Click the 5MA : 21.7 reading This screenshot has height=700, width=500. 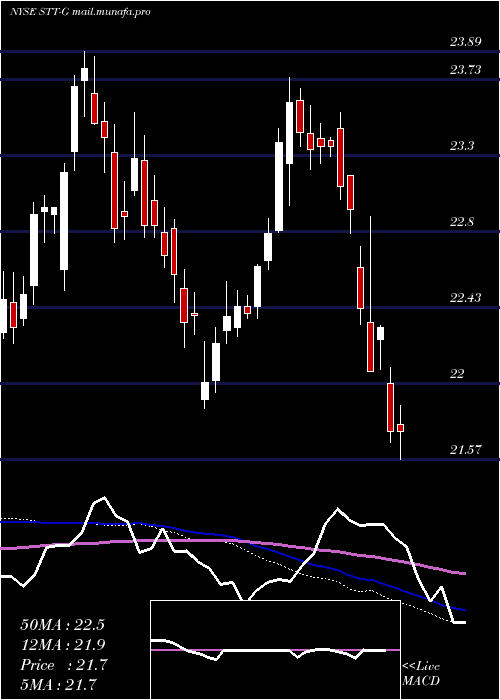[x=59, y=684]
